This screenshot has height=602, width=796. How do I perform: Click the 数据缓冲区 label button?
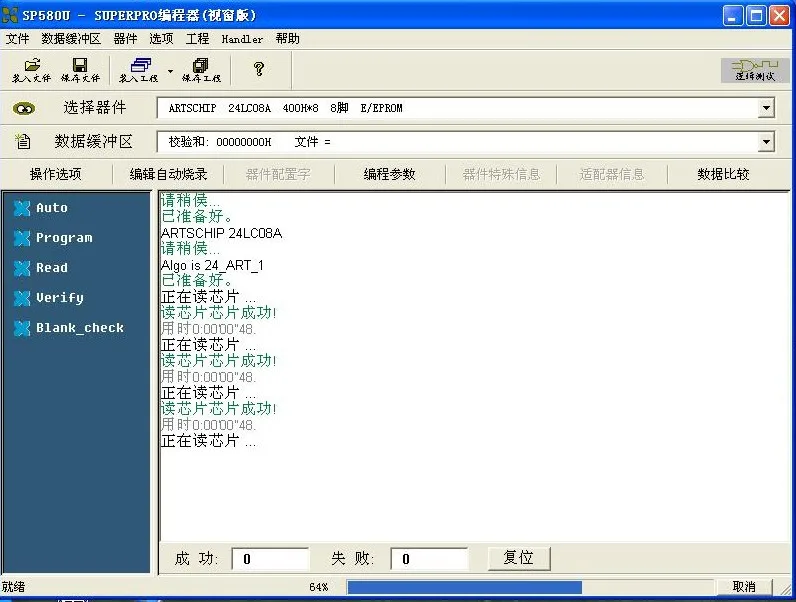coord(93,142)
